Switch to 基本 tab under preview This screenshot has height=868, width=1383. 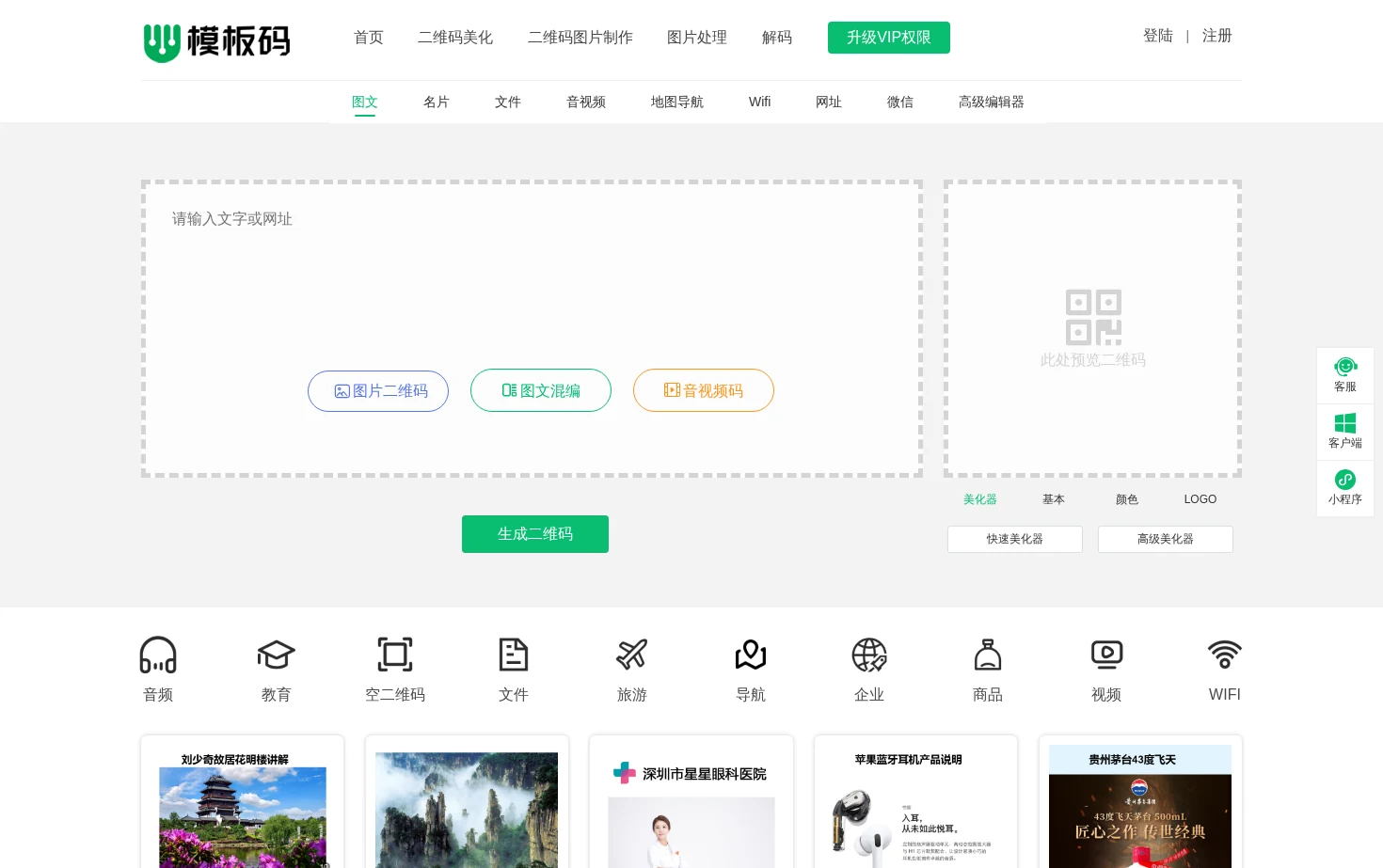point(1054,499)
